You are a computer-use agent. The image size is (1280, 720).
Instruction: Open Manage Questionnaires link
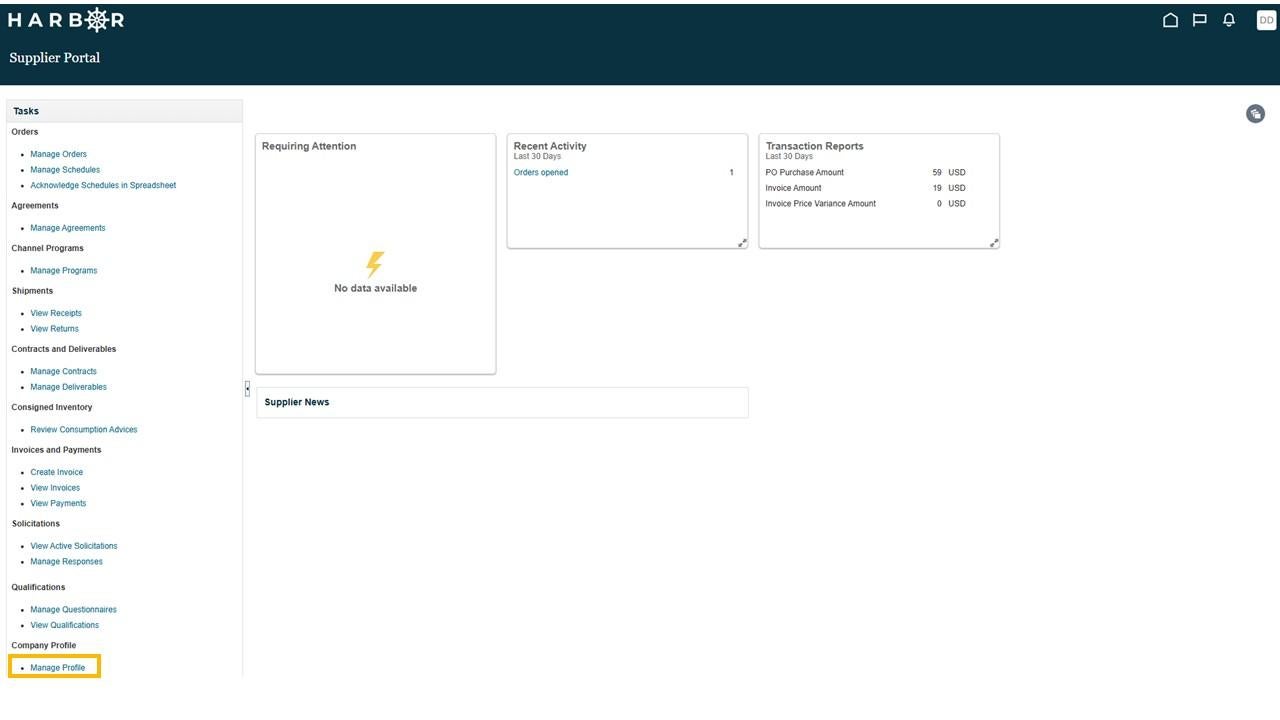coord(73,610)
